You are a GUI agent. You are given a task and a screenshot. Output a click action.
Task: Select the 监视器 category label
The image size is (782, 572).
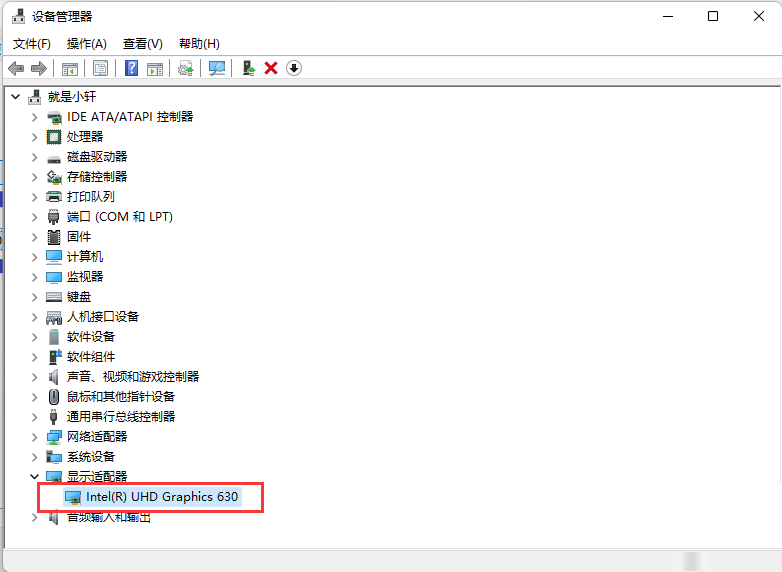[x=85, y=277]
